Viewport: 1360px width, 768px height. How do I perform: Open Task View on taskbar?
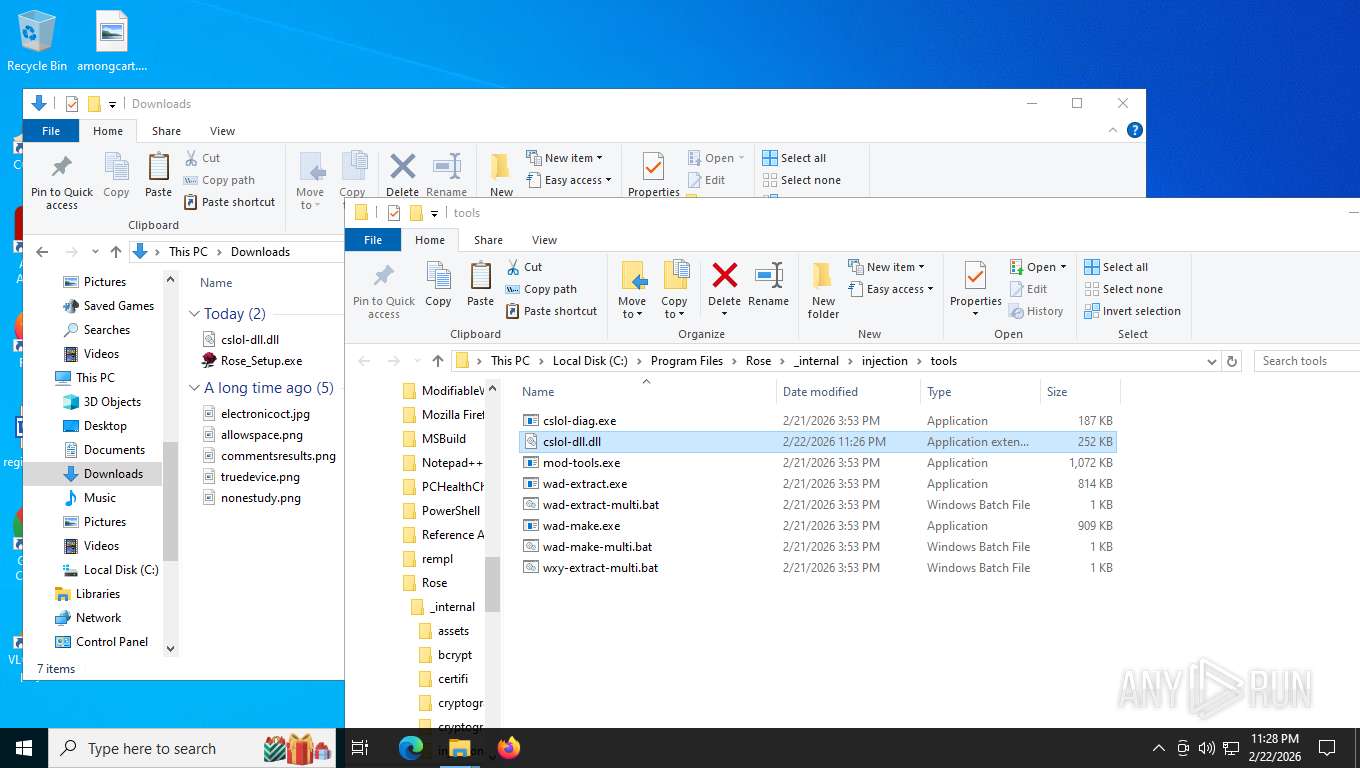click(360, 747)
